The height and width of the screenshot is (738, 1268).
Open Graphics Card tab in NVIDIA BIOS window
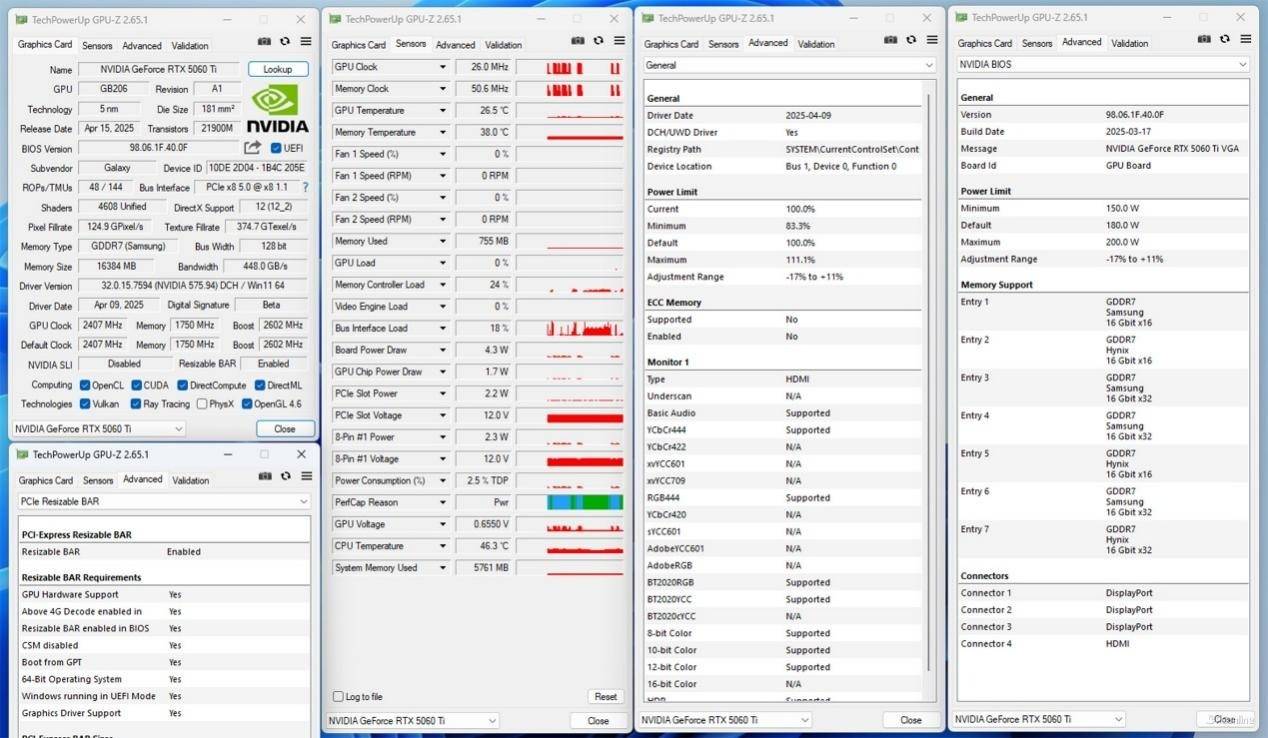pos(984,43)
